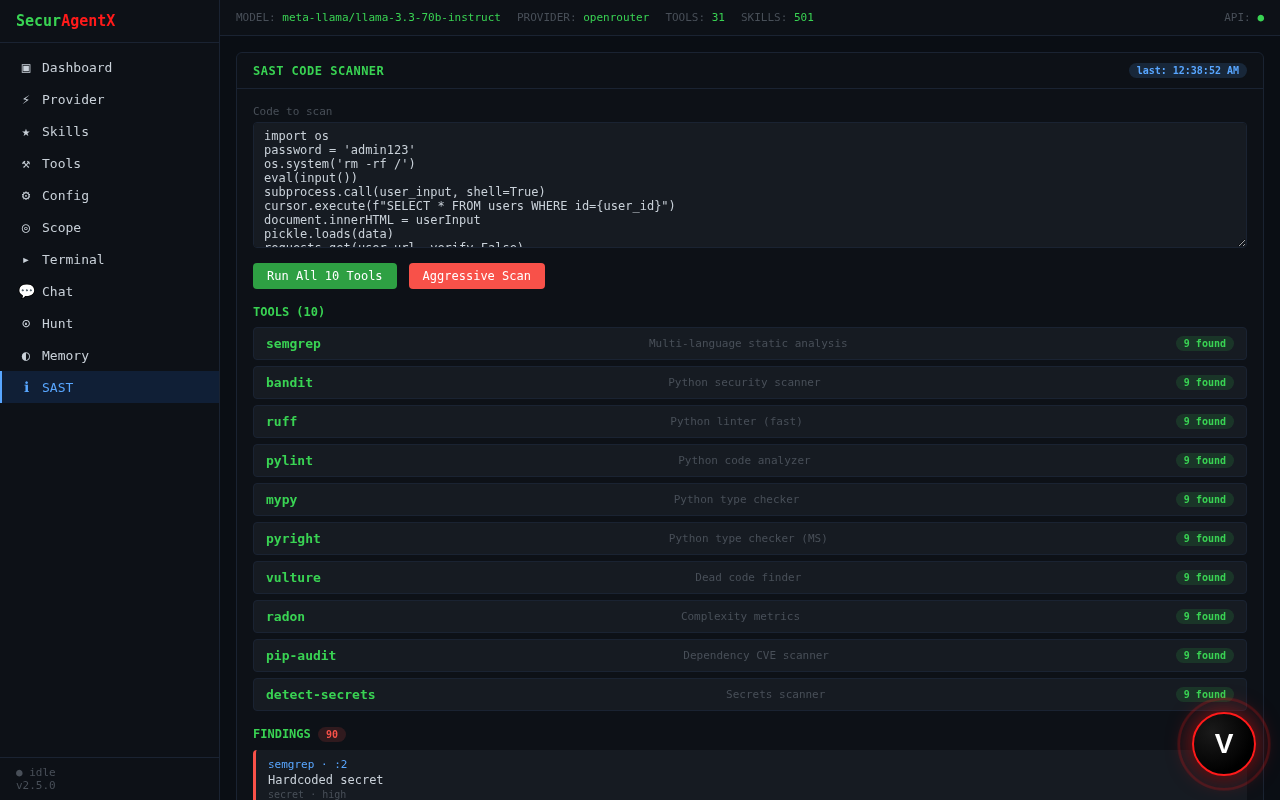
Task: Click the Config gear icon
Action: click(26, 195)
